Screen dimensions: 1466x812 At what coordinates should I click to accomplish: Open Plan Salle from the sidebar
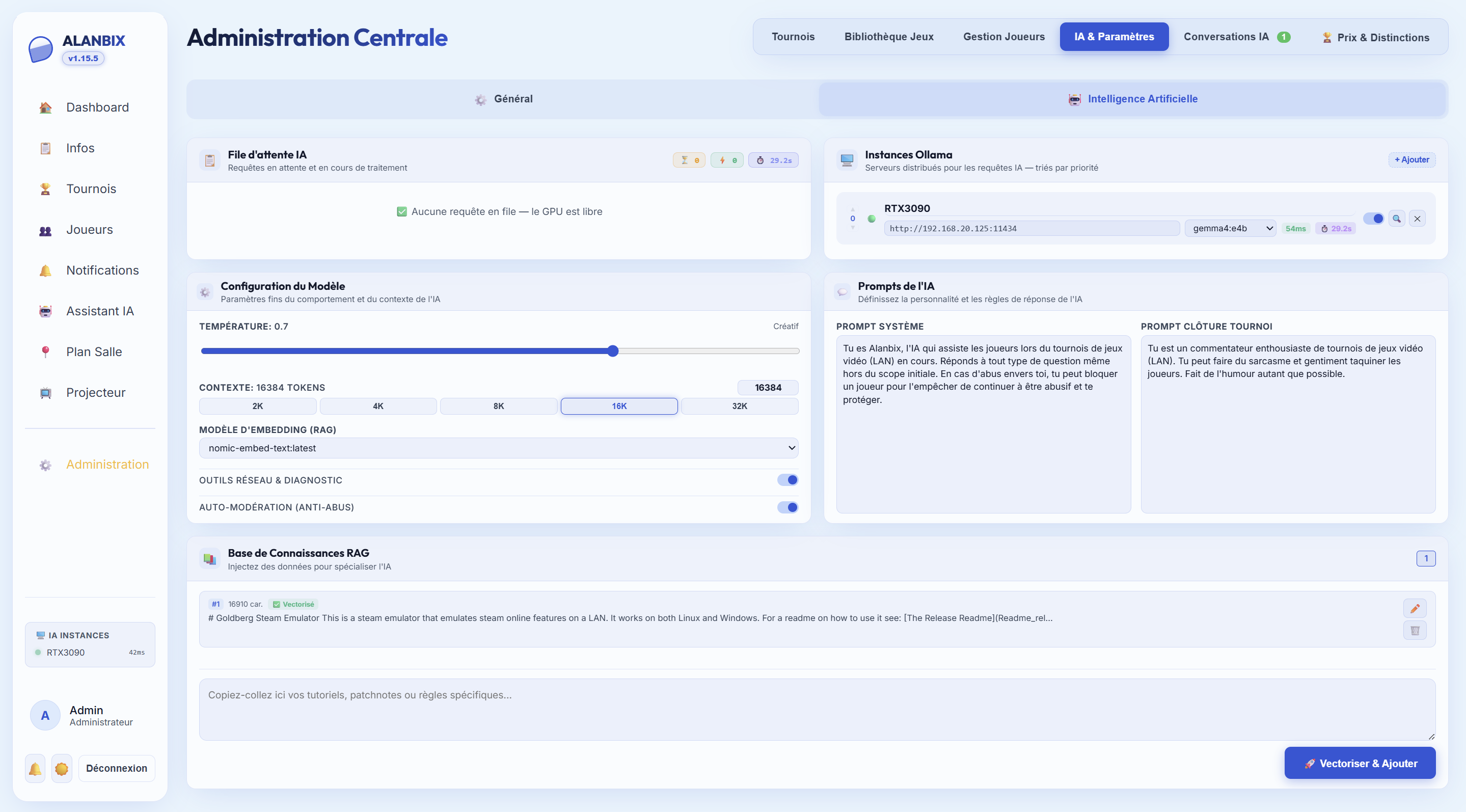(x=90, y=351)
